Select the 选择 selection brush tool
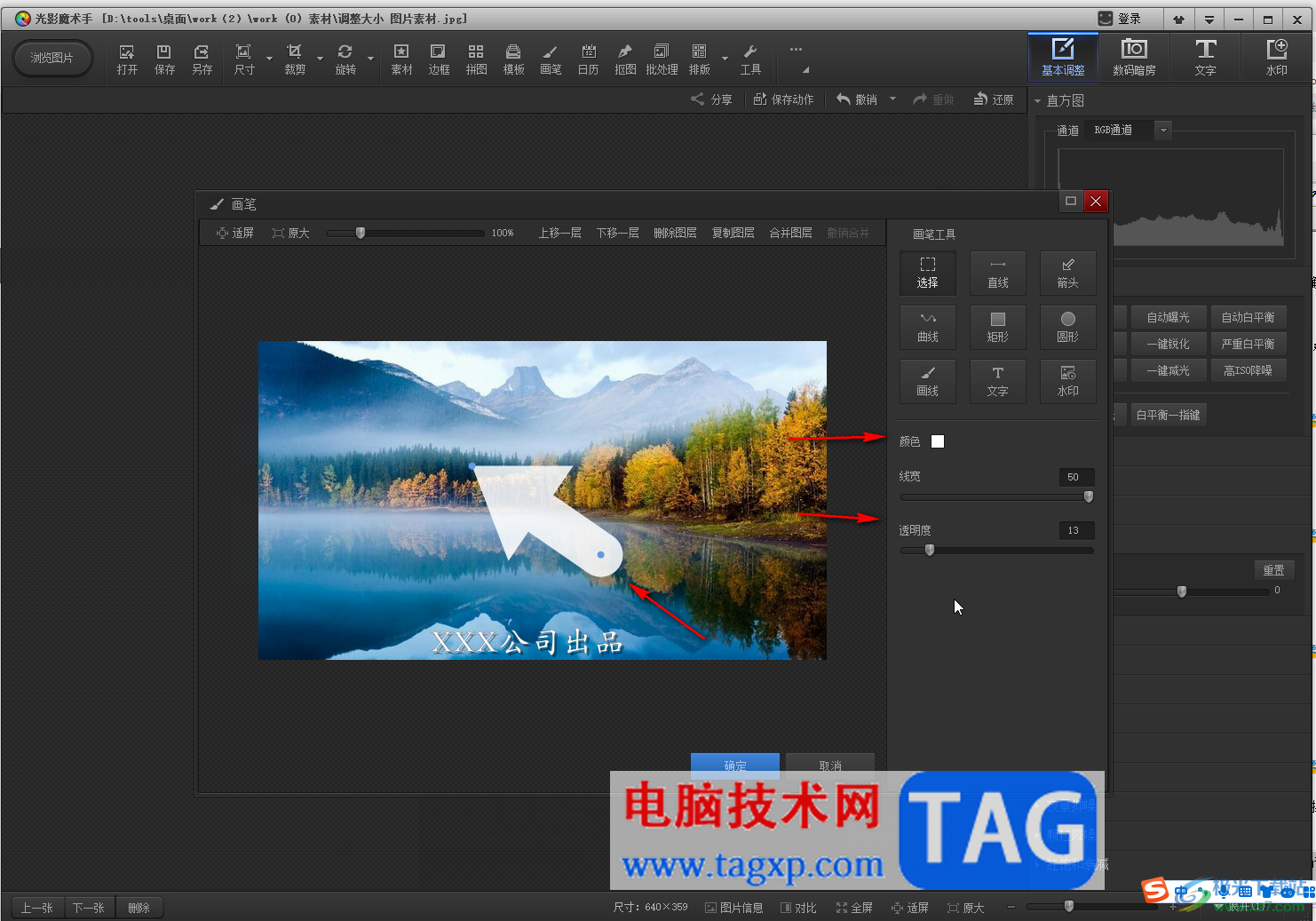1316x921 pixels. tap(928, 273)
